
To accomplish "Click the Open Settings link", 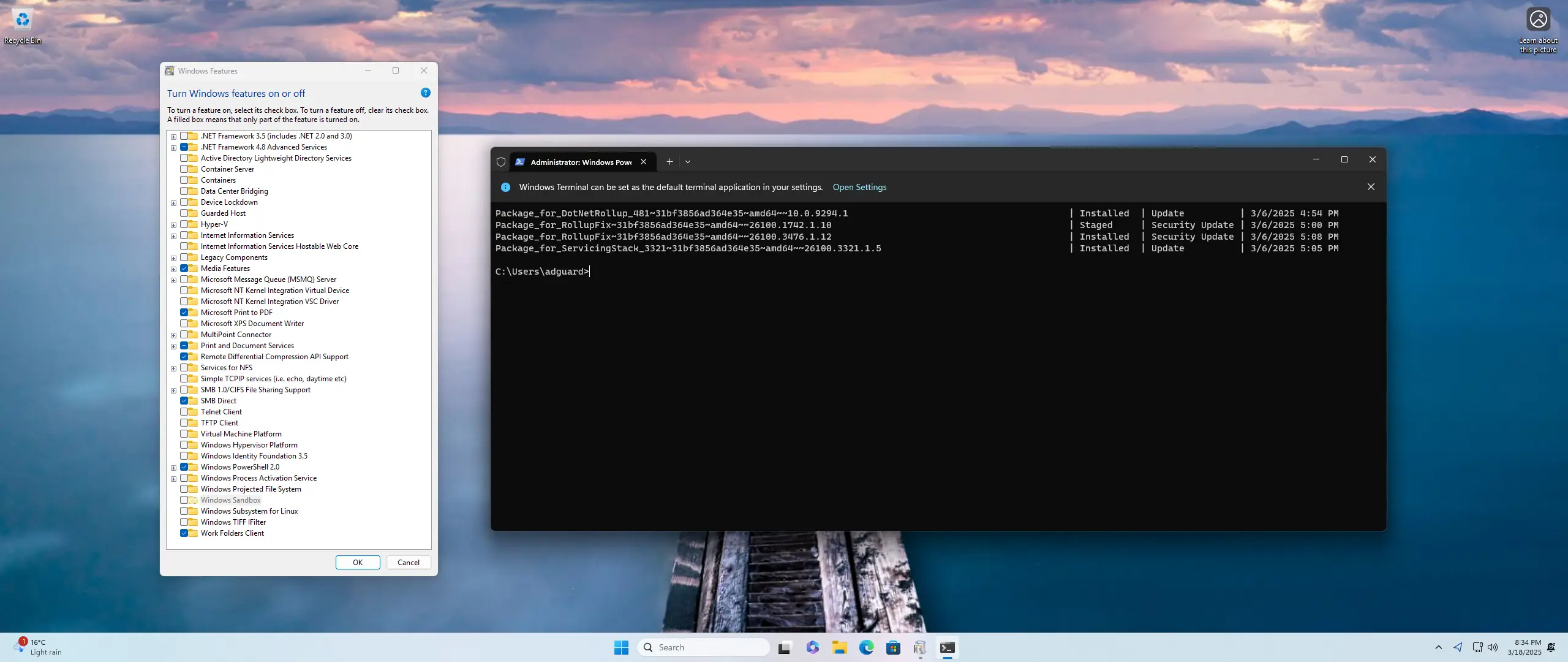I will tap(859, 187).
